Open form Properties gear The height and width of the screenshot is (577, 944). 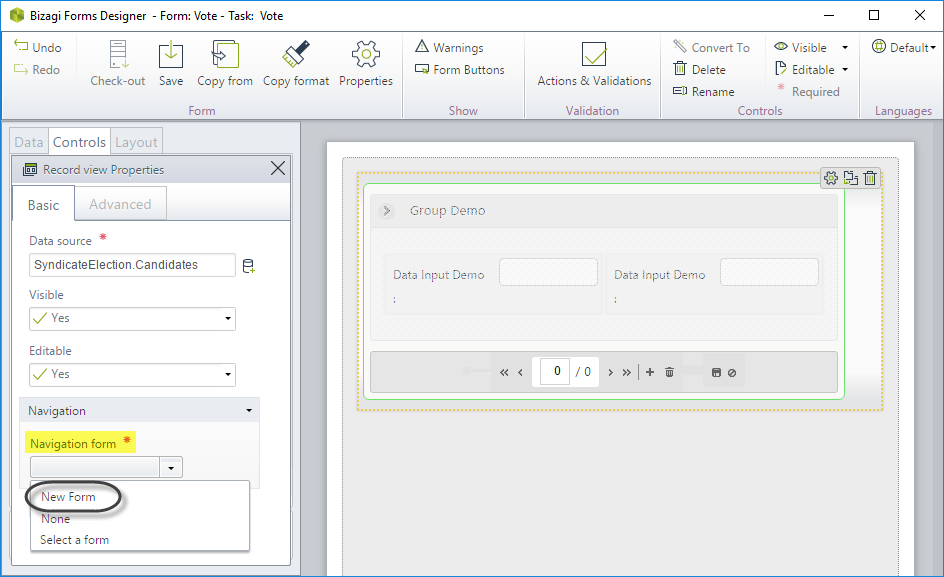tap(365, 64)
